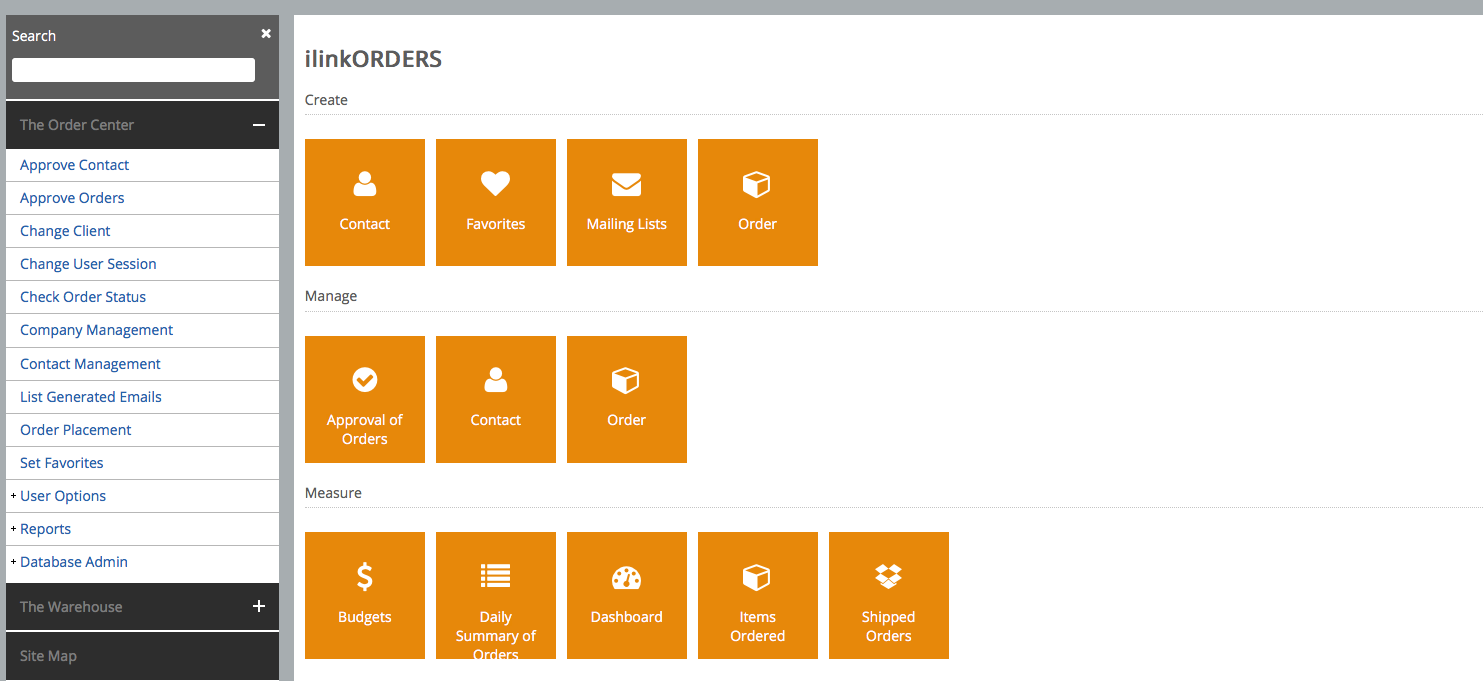The height and width of the screenshot is (681, 1483).
Task: Expand the User Options submenu
Action: tap(13, 496)
